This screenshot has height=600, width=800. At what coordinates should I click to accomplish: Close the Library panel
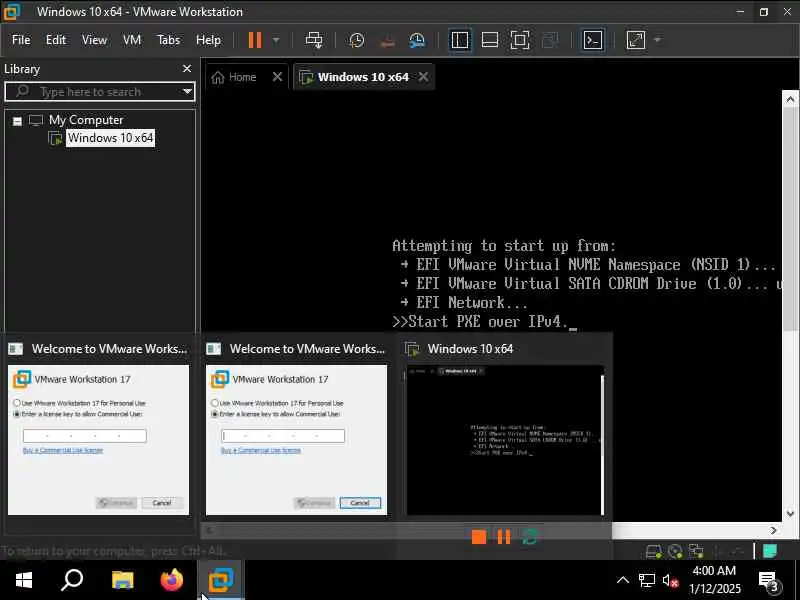pos(187,68)
